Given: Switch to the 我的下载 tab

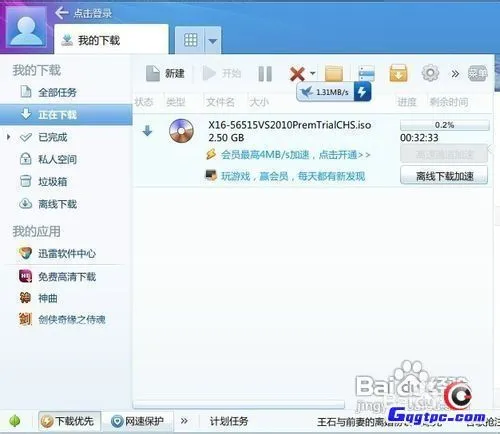Looking at the screenshot, I should coord(111,40).
